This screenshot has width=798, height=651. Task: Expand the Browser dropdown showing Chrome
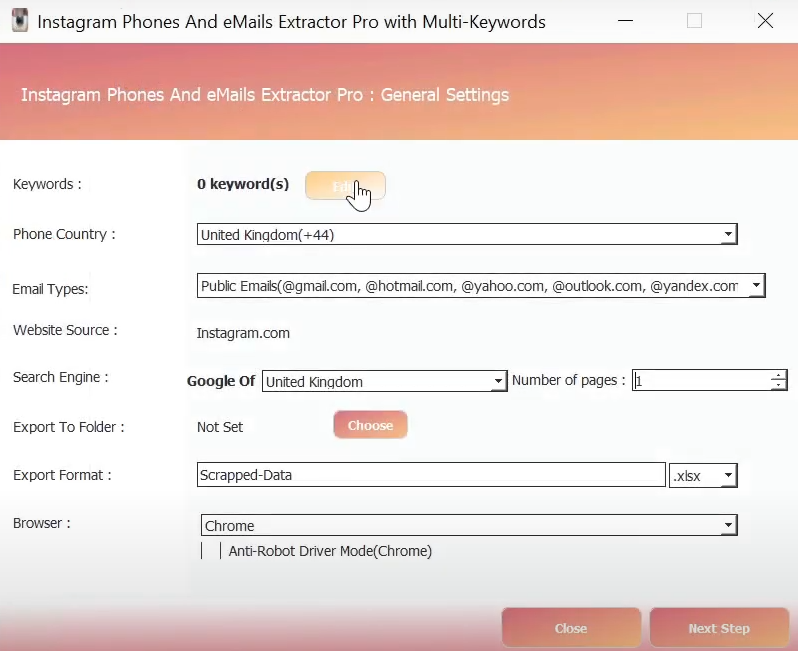click(728, 526)
